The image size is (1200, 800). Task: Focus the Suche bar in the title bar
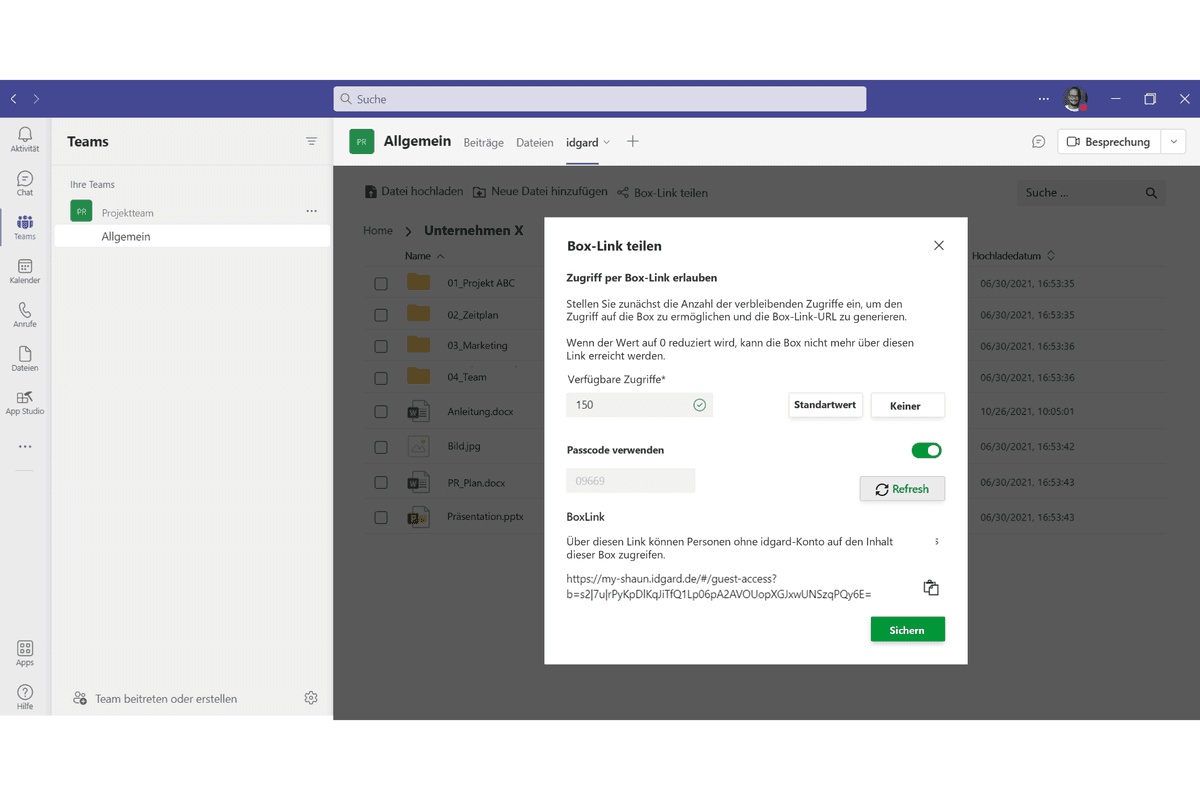pos(600,99)
